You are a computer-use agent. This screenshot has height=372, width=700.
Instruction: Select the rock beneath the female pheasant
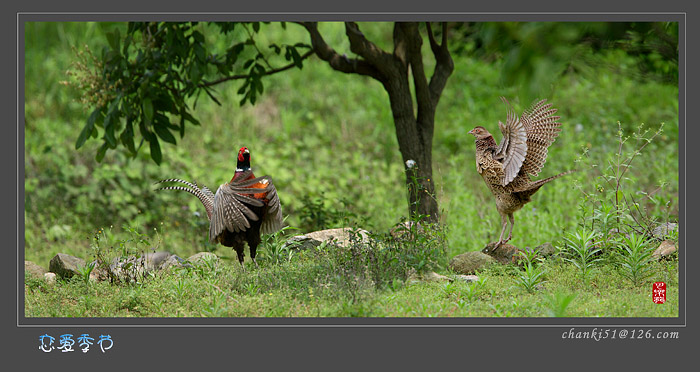504,253
